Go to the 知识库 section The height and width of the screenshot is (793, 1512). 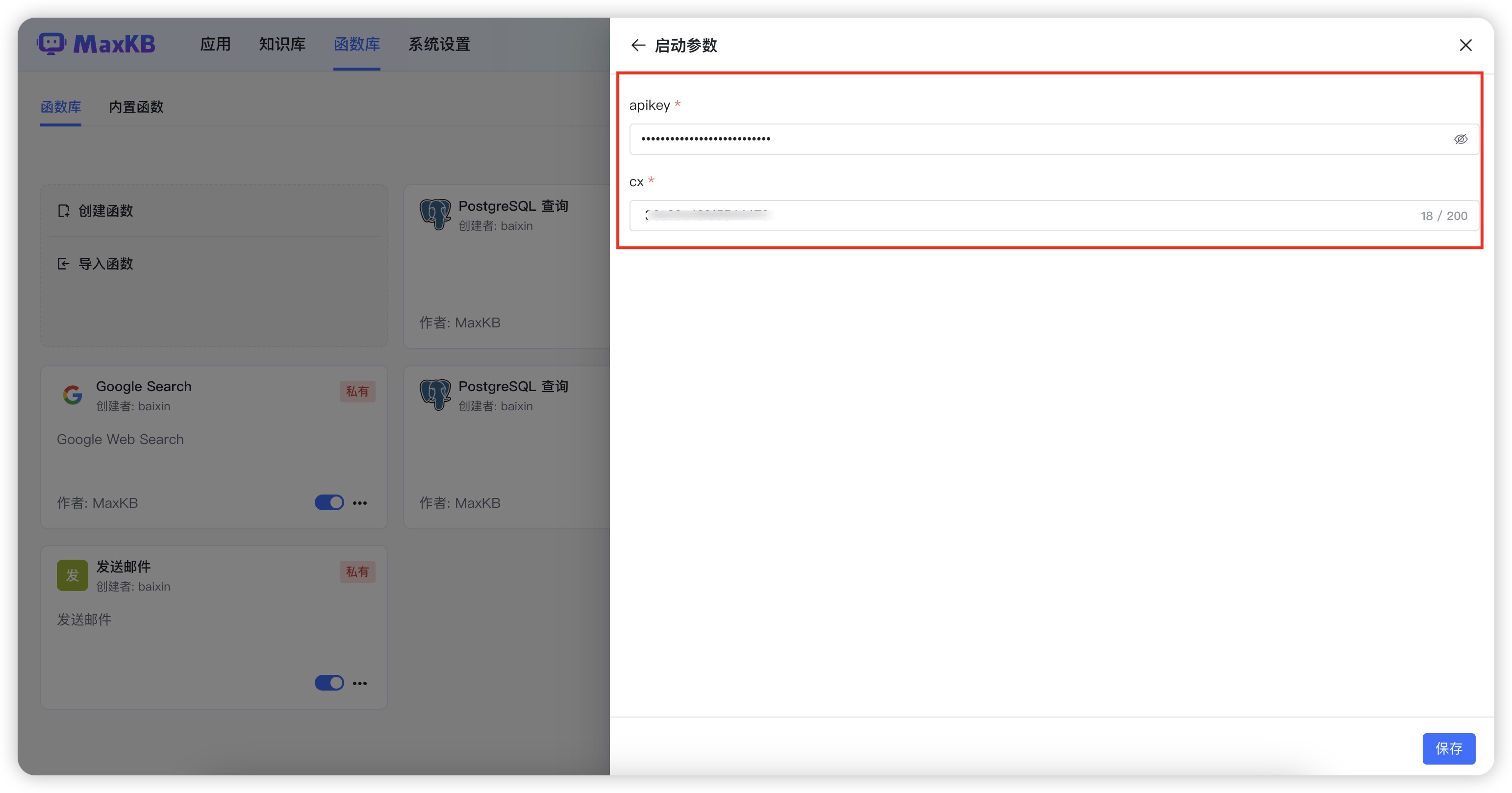(x=282, y=44)
